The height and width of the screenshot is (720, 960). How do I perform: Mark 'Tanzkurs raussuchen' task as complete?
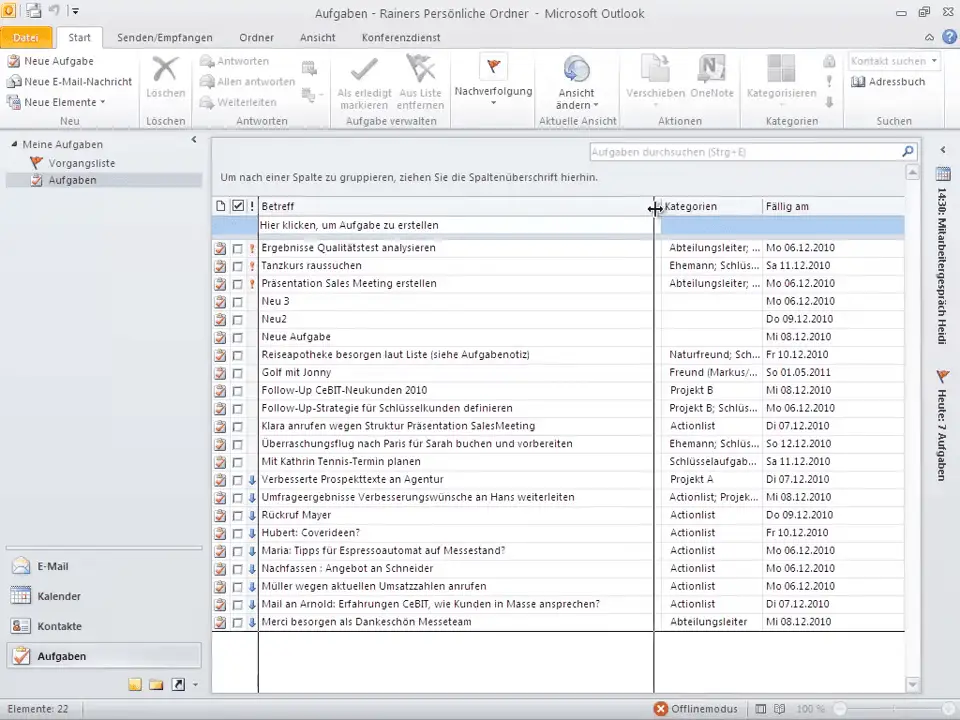[237, 266]
